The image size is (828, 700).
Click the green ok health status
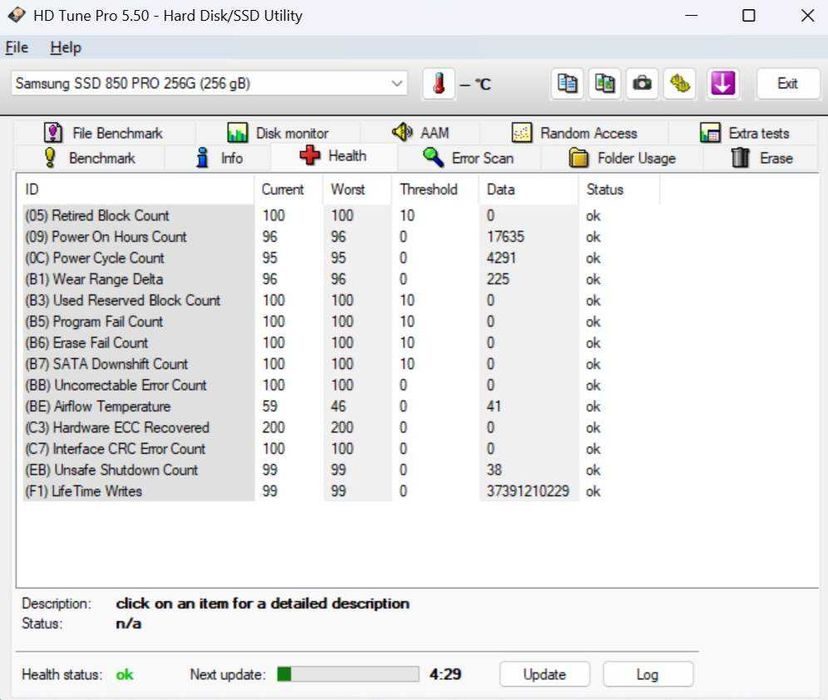pos(125,674)
